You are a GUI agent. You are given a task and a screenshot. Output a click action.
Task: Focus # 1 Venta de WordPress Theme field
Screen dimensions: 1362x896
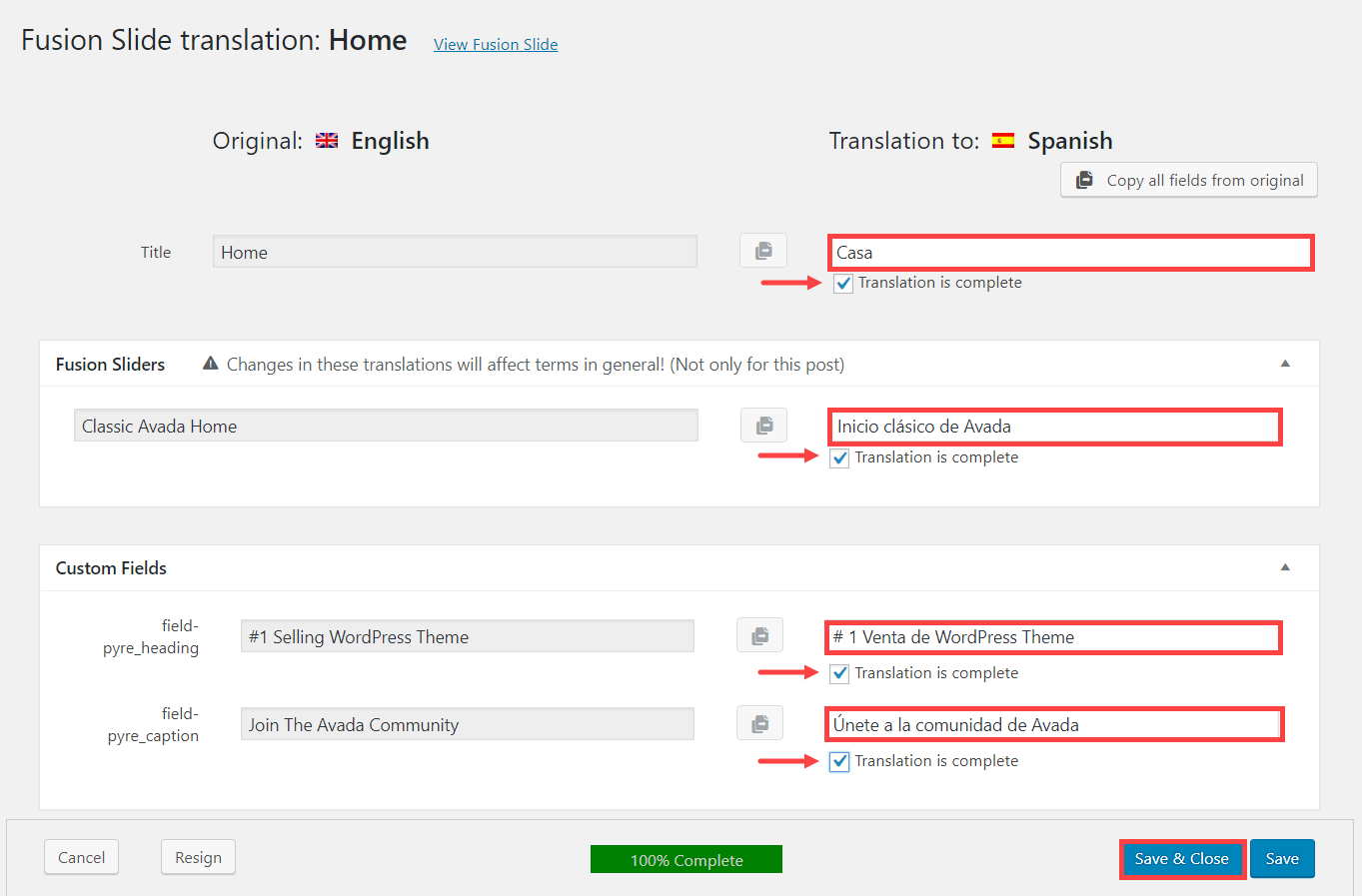(x=1054, y=637)
